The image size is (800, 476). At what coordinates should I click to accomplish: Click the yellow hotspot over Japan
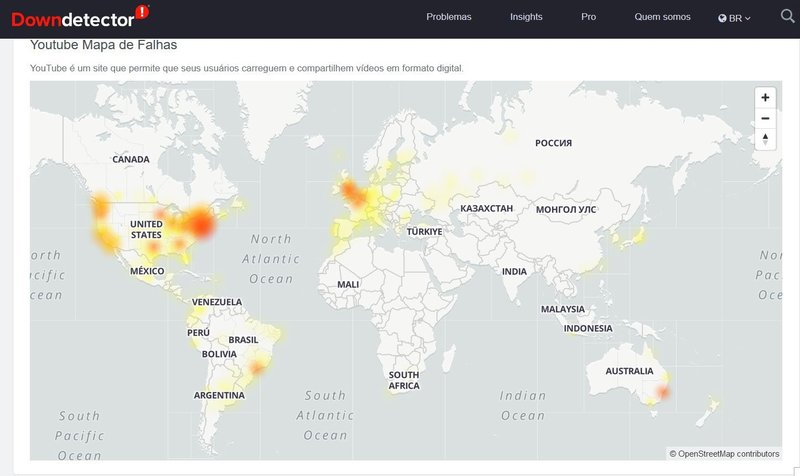coord(638,236)
